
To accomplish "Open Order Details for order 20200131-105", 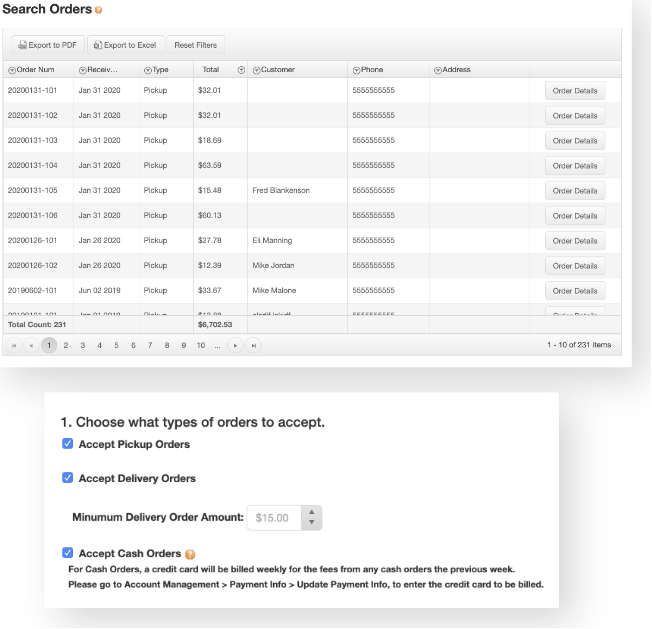I will (575, 190).
